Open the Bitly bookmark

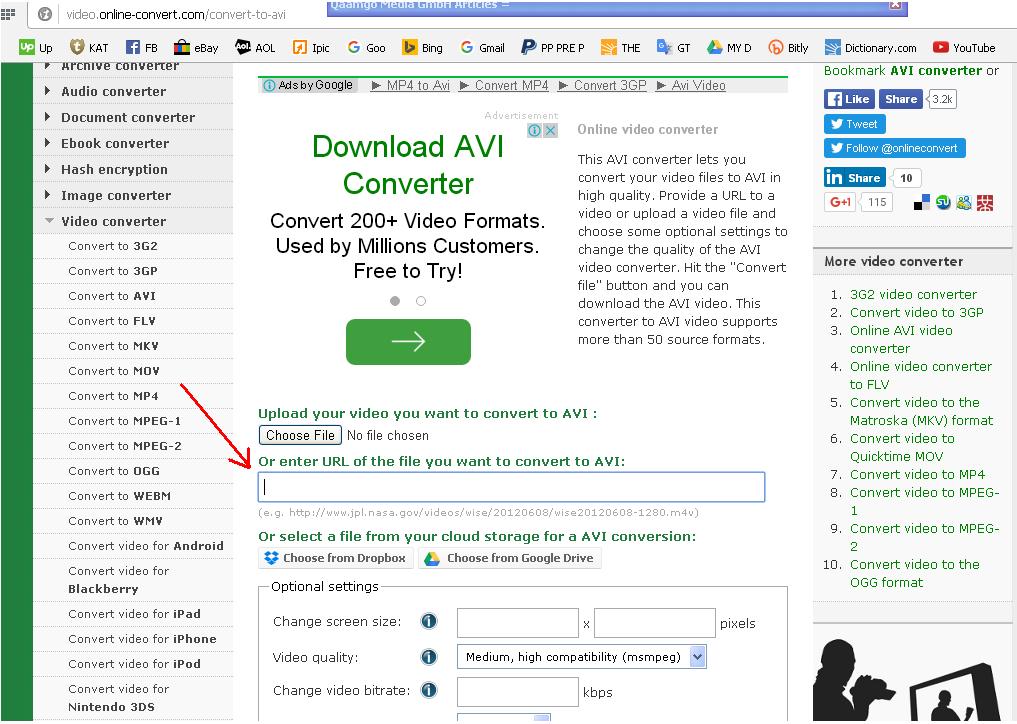click(x=788, y=47)
